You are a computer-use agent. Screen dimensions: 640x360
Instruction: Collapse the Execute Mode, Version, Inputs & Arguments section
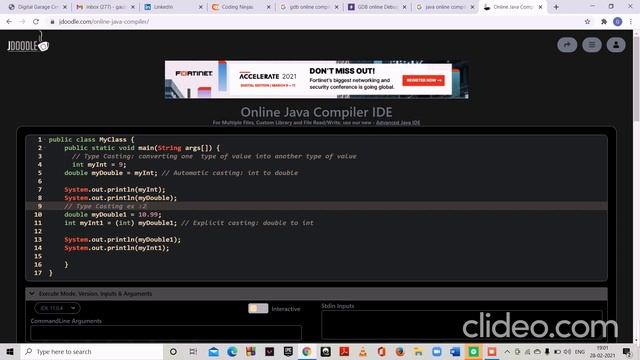click(316, 293)
